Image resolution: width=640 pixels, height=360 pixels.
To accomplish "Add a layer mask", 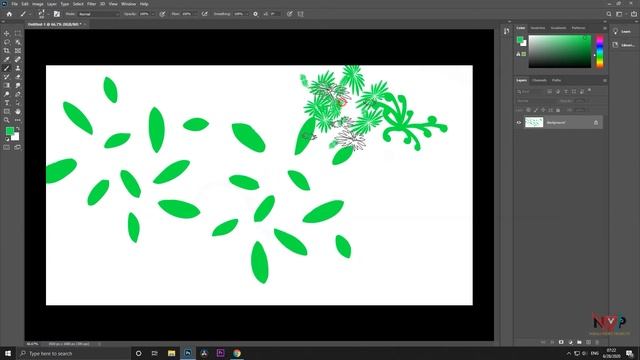I will 561,342.
